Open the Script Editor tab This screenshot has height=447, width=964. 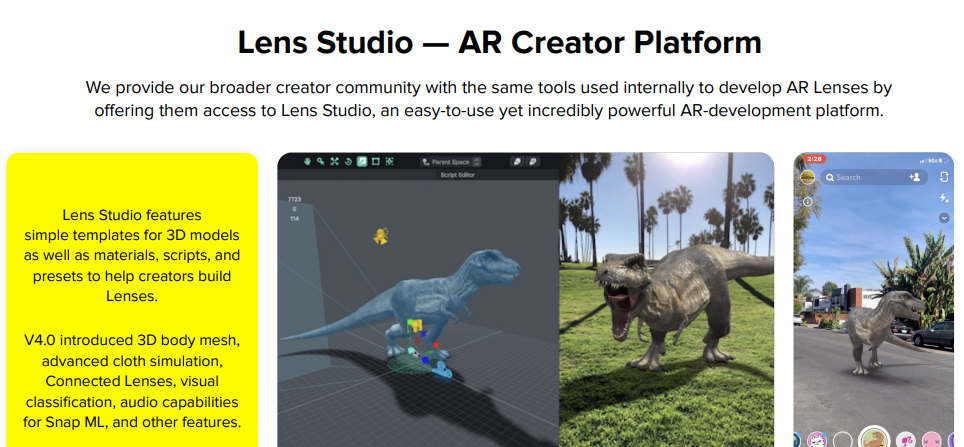pos(457,175)
